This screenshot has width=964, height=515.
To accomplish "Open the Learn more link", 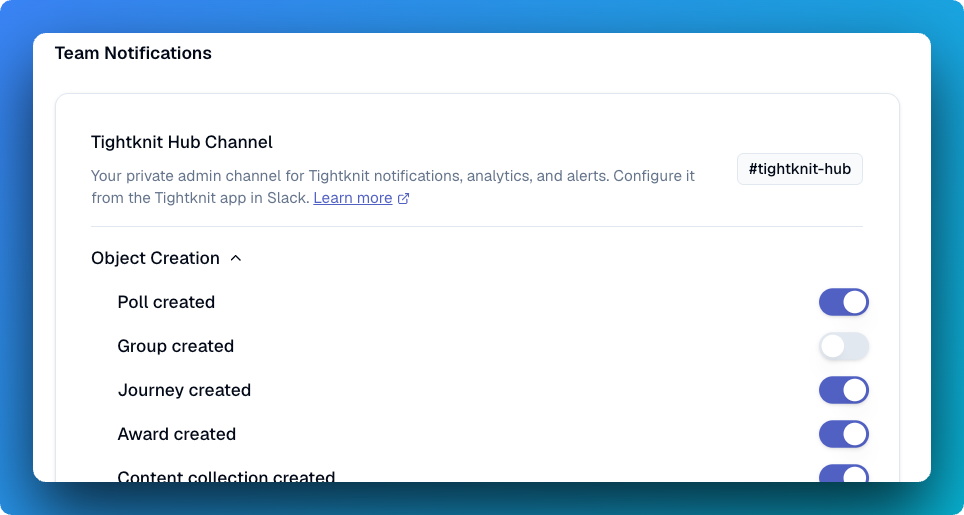I will pyautogui.click(x=353, y=198).
